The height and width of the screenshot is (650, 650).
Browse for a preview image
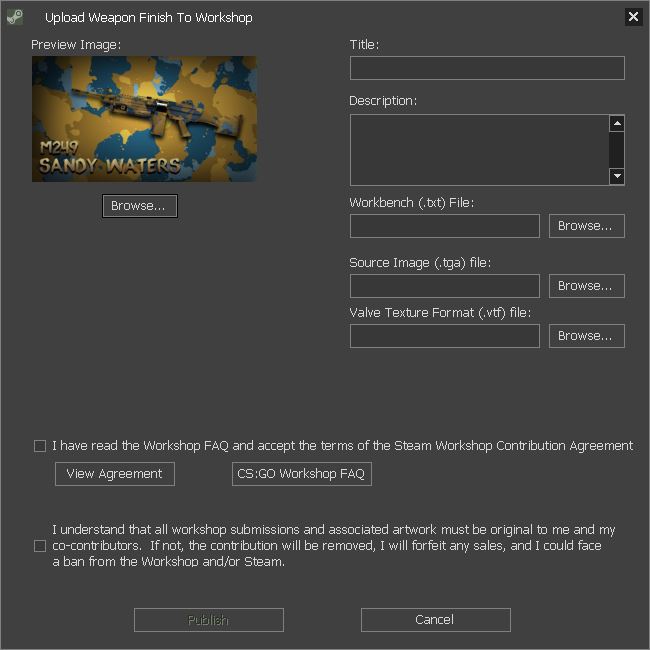(140, 206)
